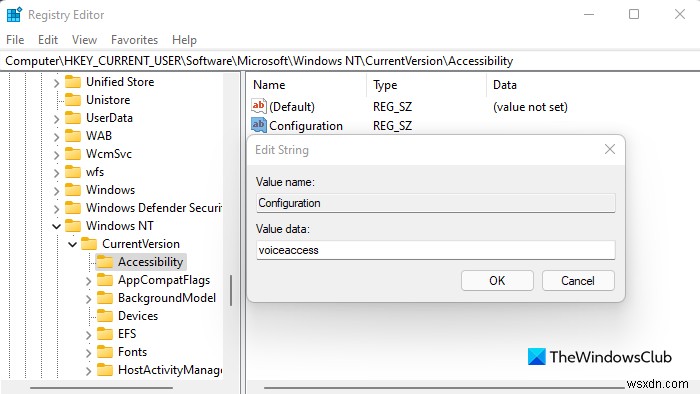Click the wfs folder icon
The height and width of the screenshot is (394, 700).
click(73, 172)
